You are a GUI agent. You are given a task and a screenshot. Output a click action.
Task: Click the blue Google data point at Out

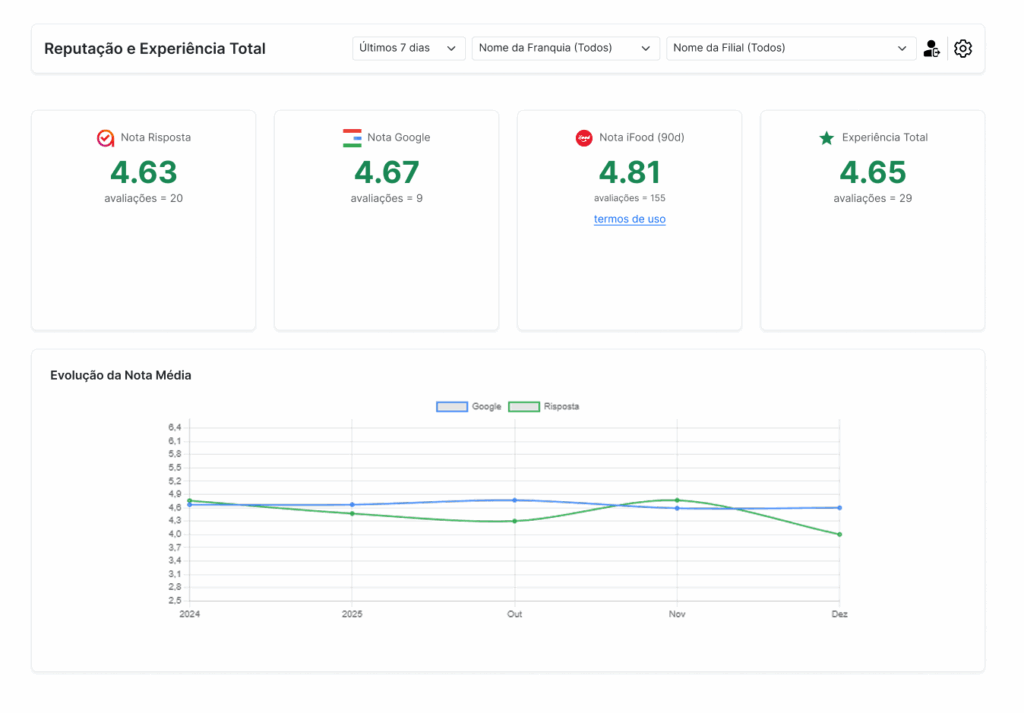coord(514,500)
